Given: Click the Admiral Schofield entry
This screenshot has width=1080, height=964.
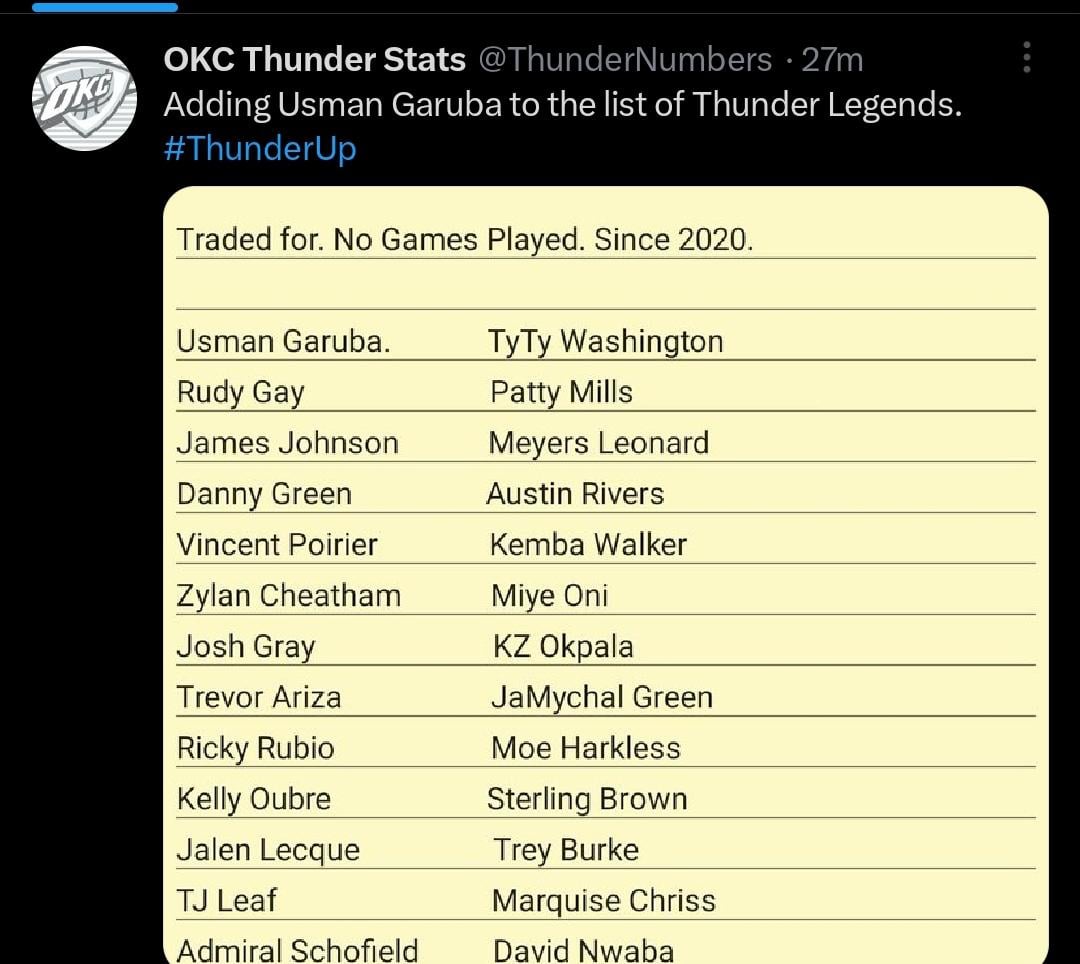Looking at the screenshot, I should pos(297,950).
